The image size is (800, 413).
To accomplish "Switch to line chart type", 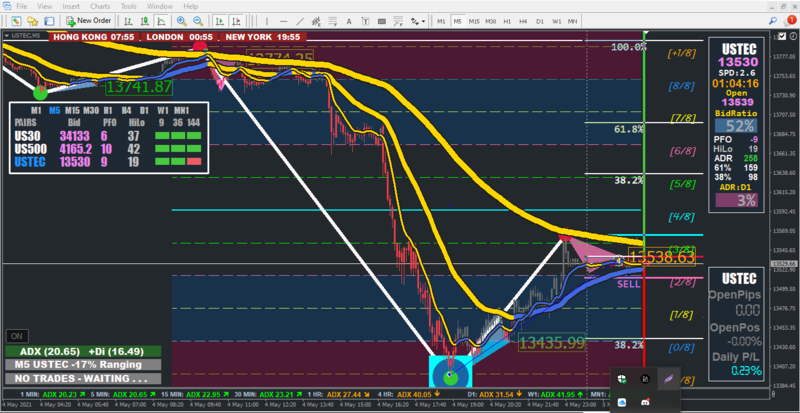I will pos(161,21).
